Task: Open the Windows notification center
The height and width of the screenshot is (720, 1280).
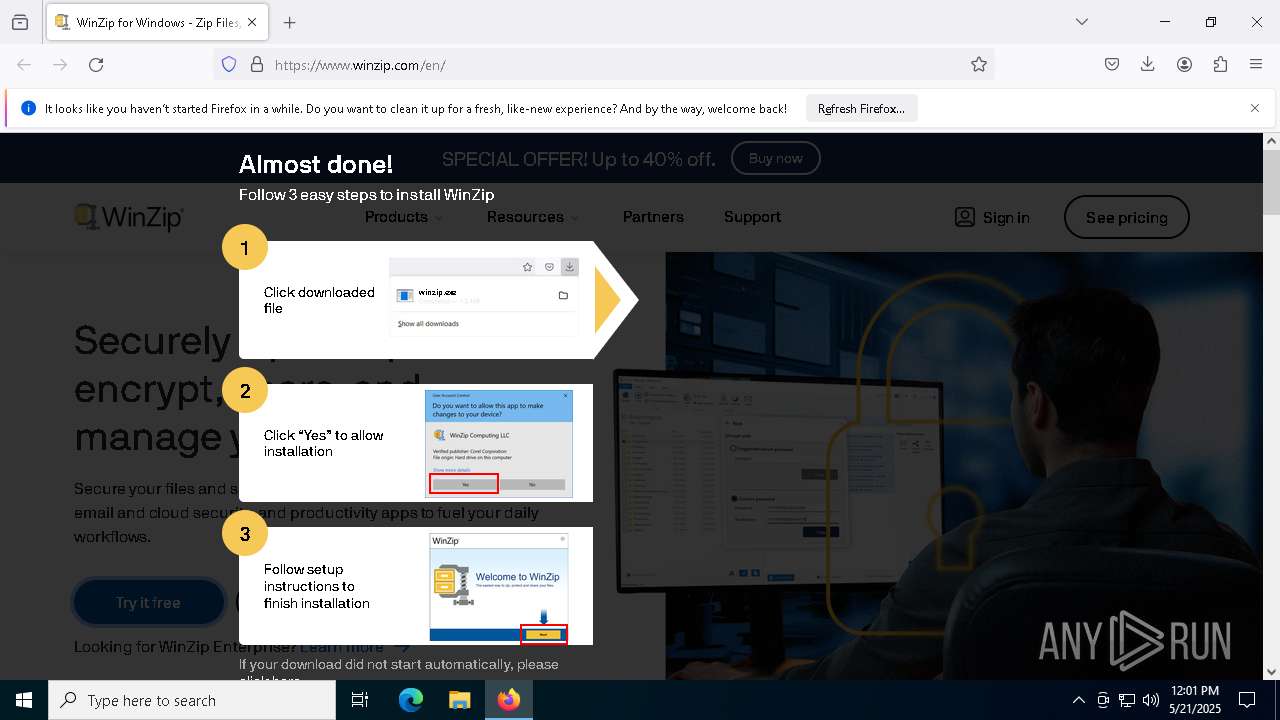Action: (x=1248, y=700)
